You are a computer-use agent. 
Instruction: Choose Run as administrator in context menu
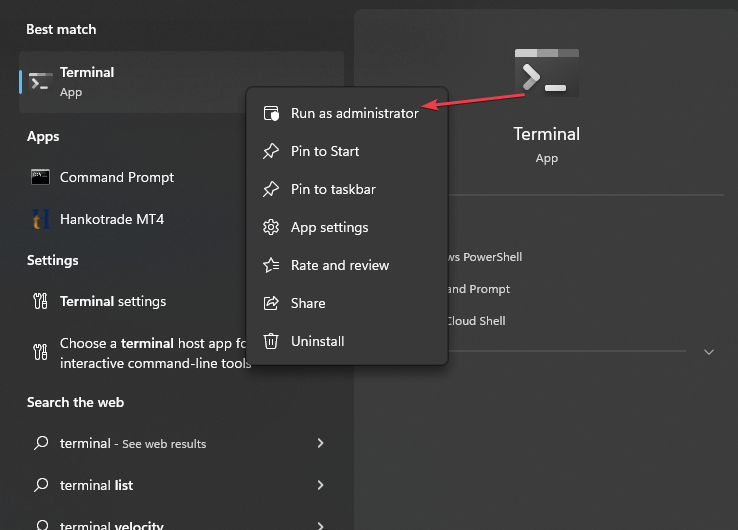[346, 113]
